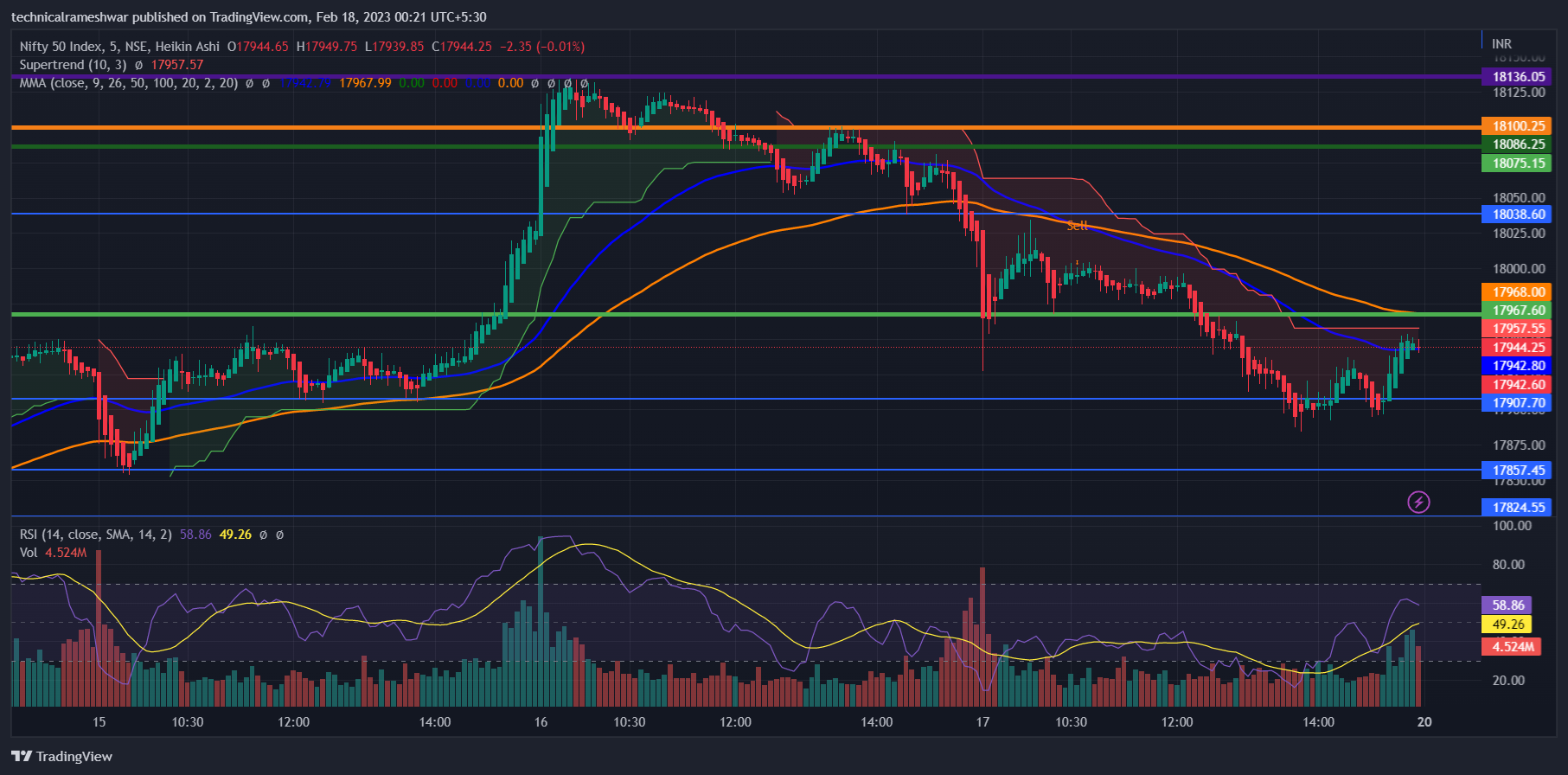Click the yellow 49.26 RSI average tag

pos(1507,624)
